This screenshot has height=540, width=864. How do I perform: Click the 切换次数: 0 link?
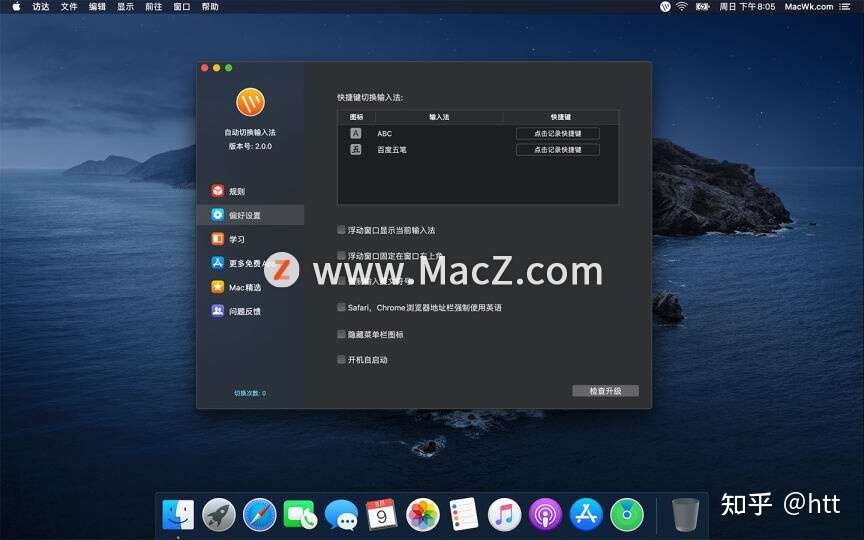250,393
